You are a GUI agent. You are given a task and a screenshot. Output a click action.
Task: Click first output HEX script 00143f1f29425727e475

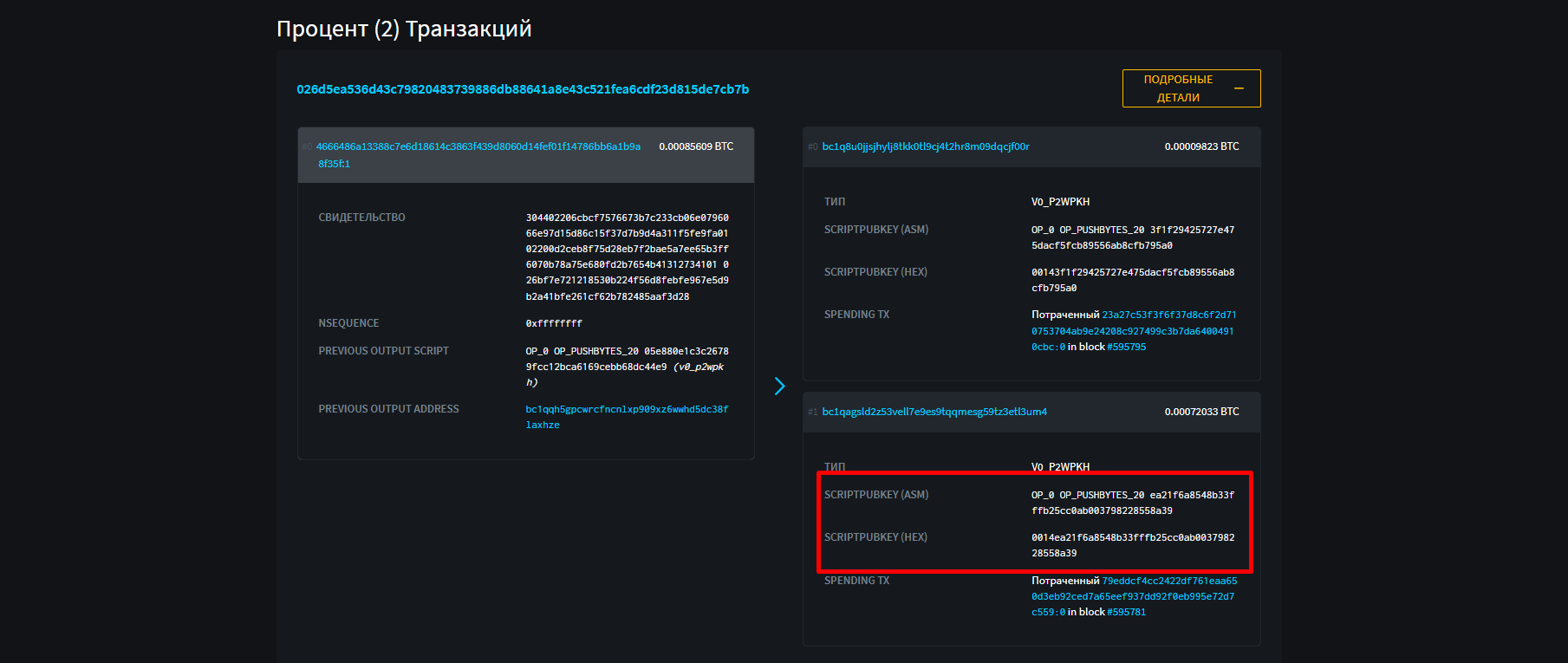(x=1133, y=280)
